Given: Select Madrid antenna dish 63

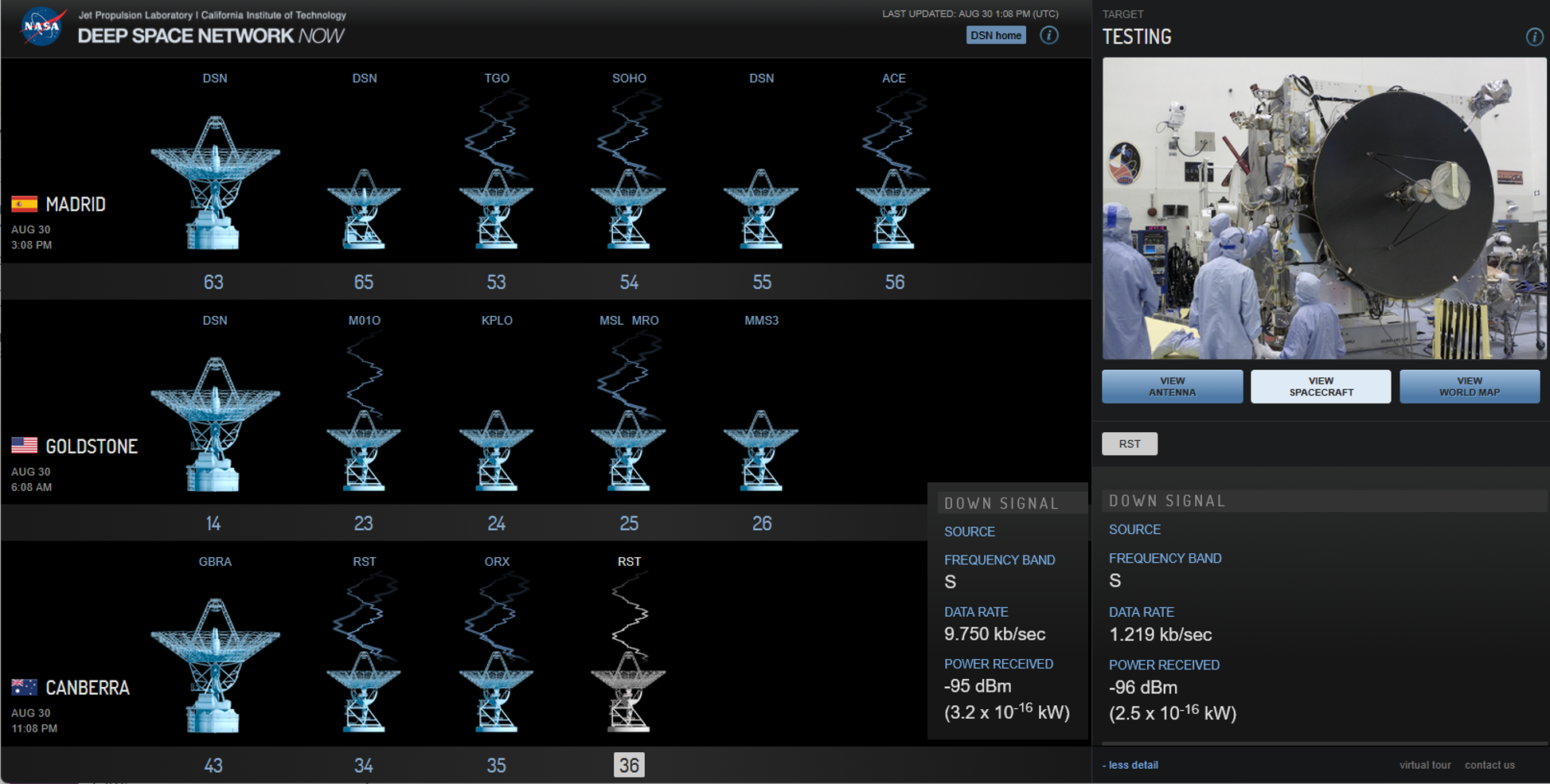Looking at the screenshot, I should pos(215,182).
